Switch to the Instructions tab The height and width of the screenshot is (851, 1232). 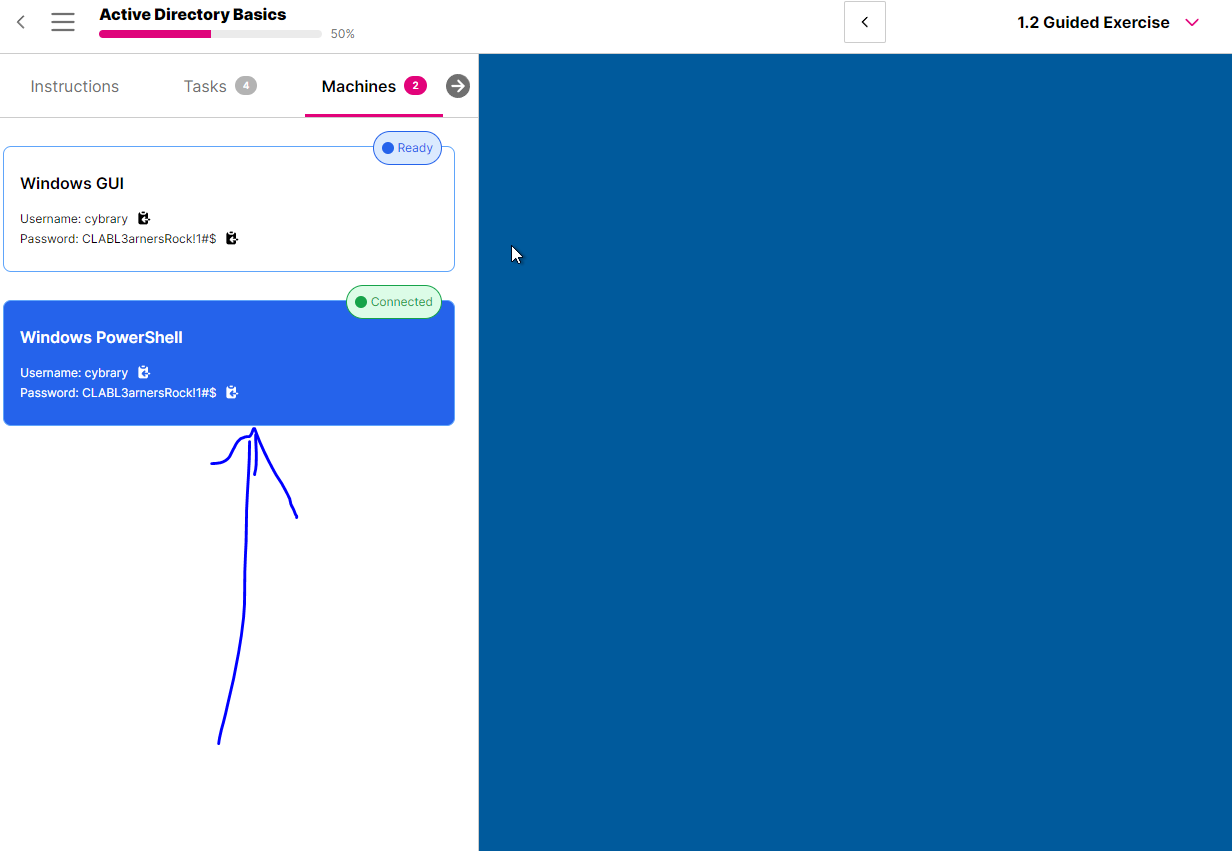click(75, 86)
